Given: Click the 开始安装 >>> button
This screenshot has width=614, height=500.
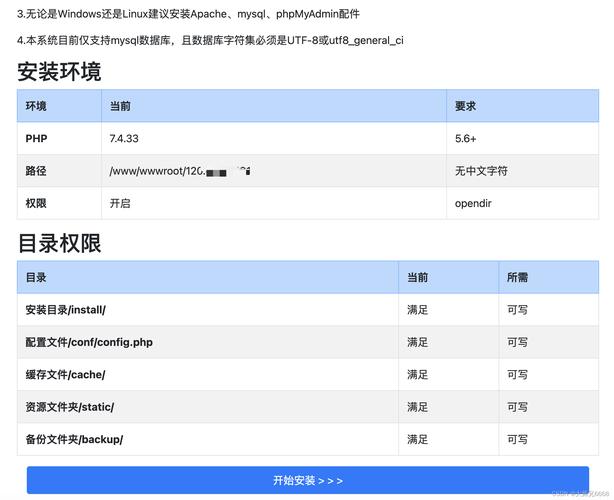Looking at the screenshot, I should pyautogui.click(x=308, y=480).
